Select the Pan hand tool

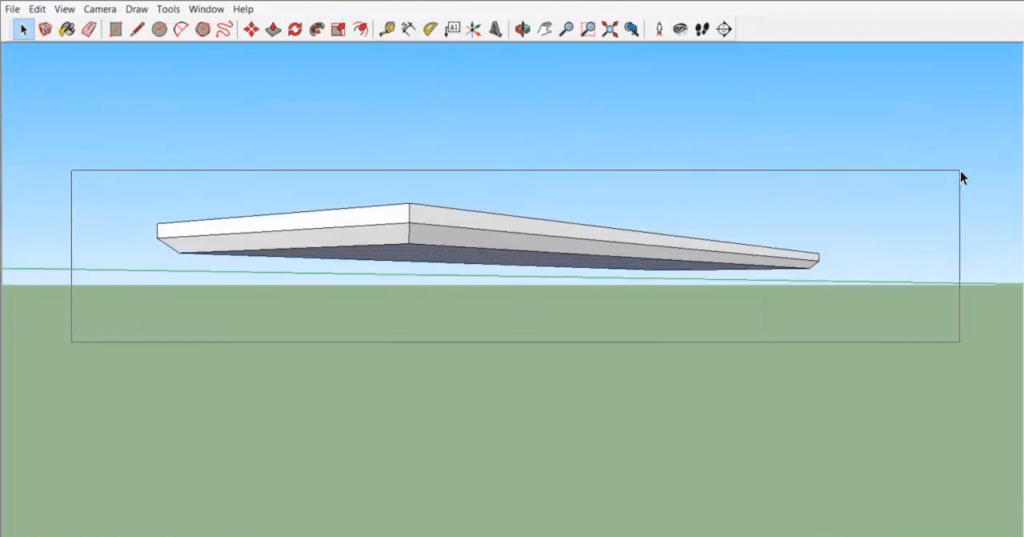pos(544,29)
